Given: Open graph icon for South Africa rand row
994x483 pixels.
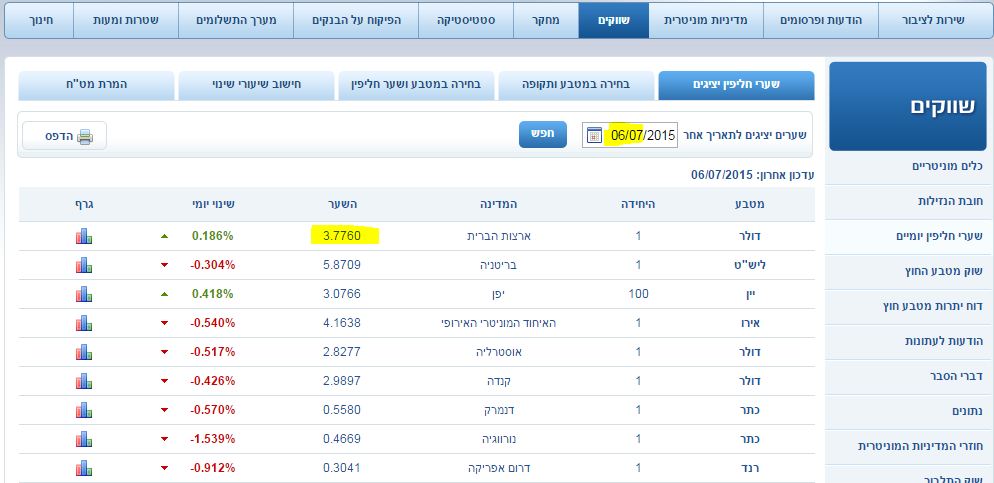Looking at the screenshot, I should click(83, 467).
